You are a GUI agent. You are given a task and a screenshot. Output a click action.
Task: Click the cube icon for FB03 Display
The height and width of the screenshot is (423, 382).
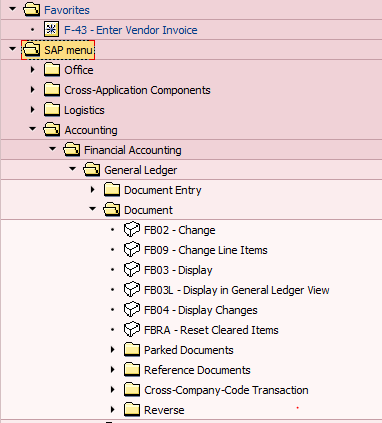tap(132, 270)
